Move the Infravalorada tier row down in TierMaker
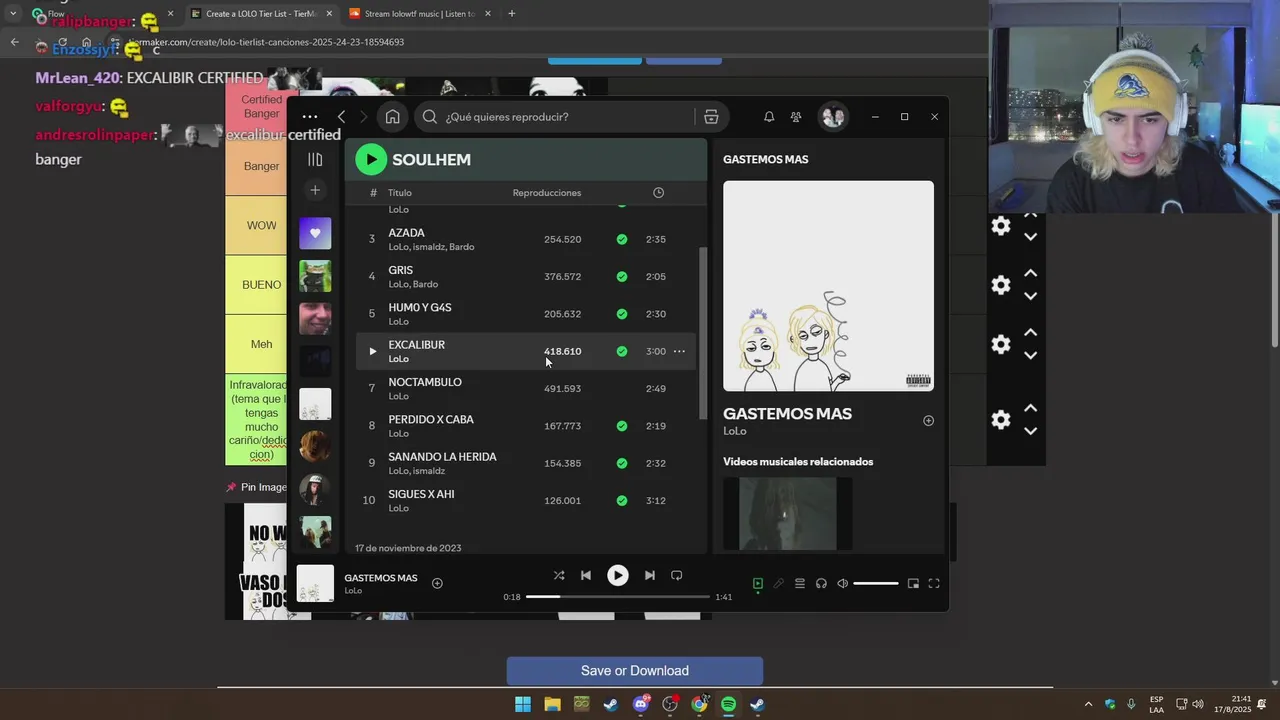Screen dimensions: 1280x720 (x=1030, y=431)
